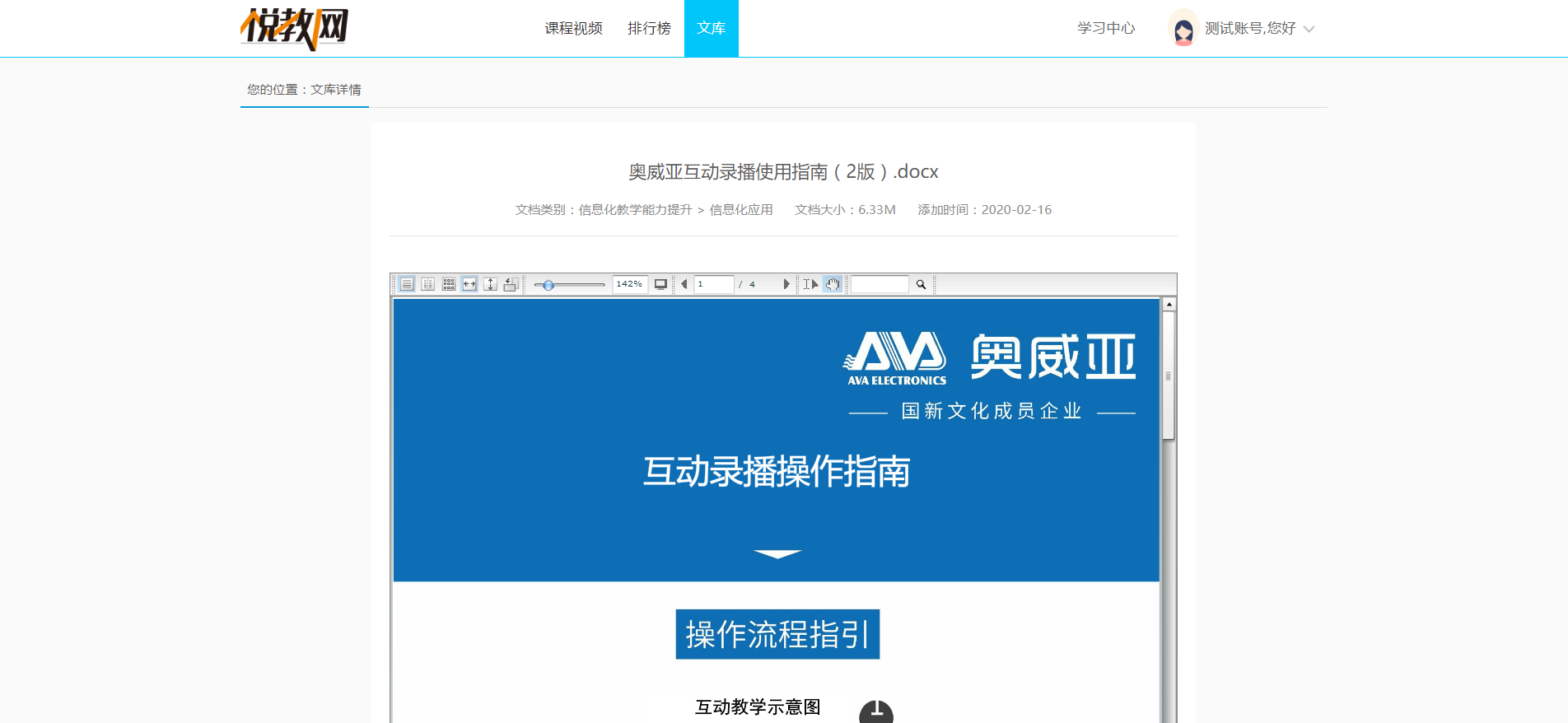
Task: Click the magnifier search icon
Action: click(922, 284)
